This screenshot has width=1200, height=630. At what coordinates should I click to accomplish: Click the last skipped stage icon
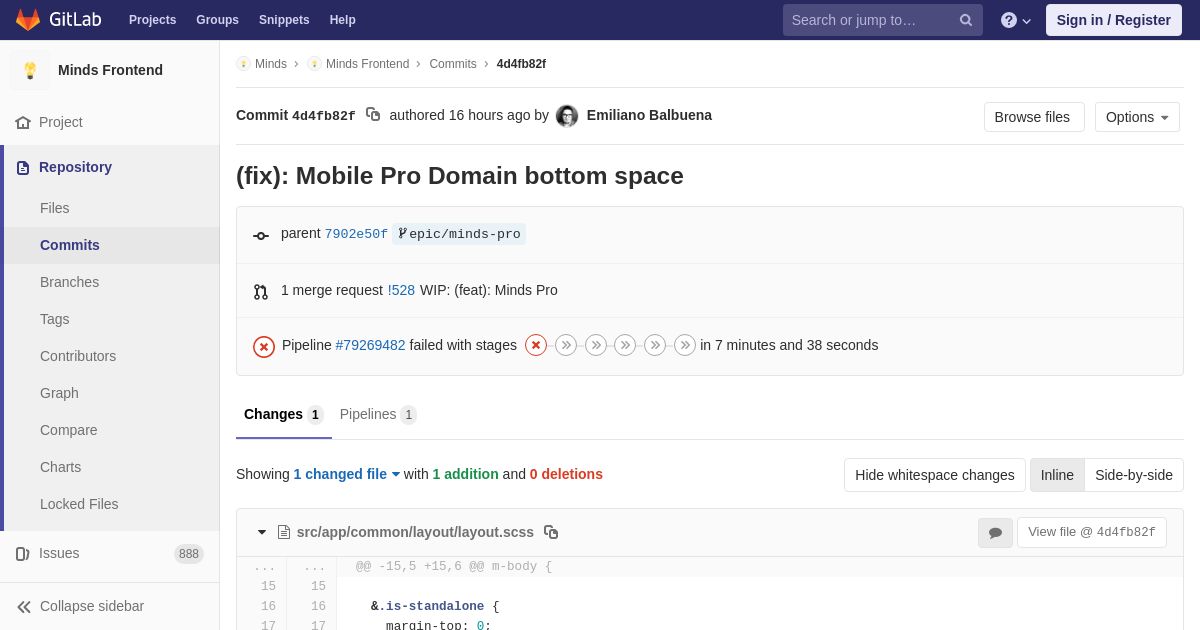(685, 345)
